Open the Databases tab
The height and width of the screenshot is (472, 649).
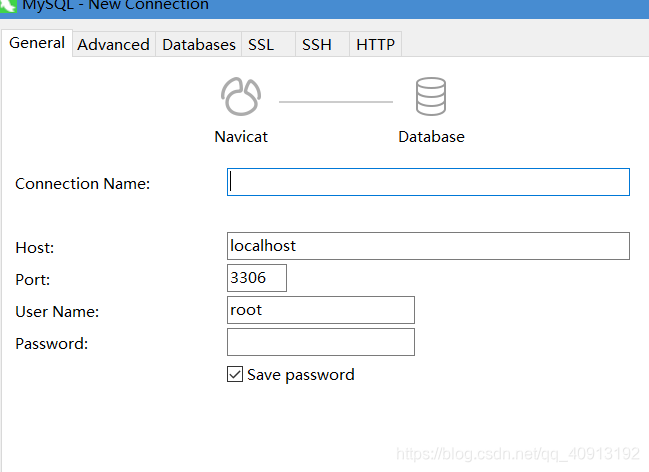(x=199, y=44)
